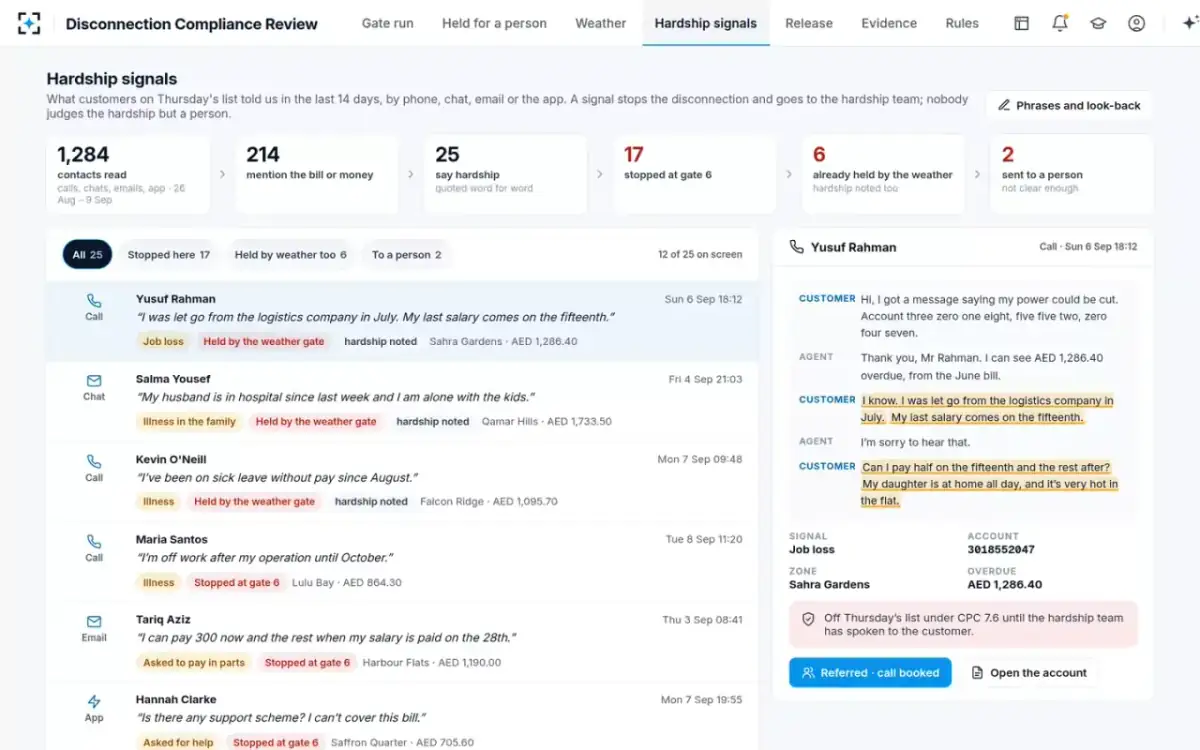Switch to Gate run tab

pyautogui.click(x=387, y=23)
